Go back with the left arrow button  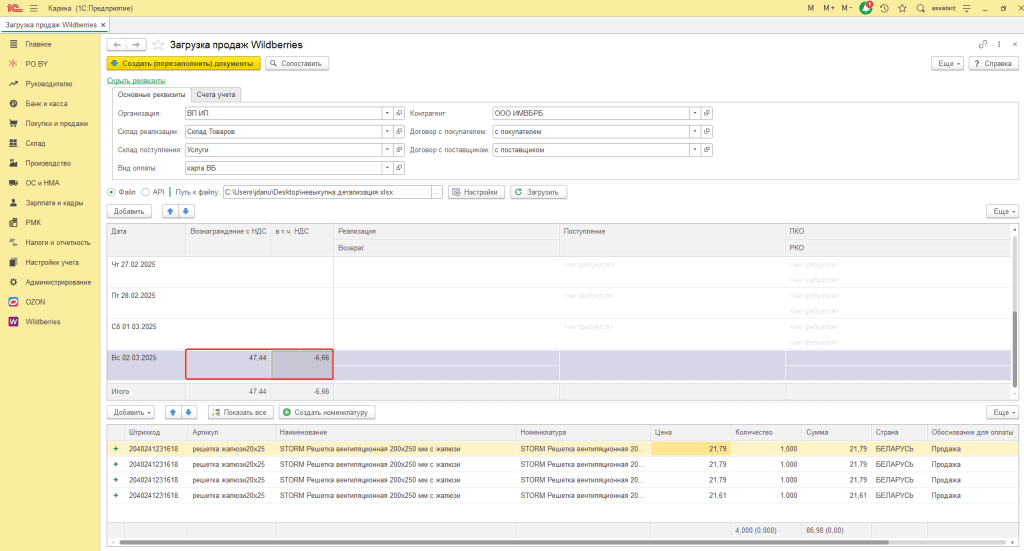pos(117,44)
